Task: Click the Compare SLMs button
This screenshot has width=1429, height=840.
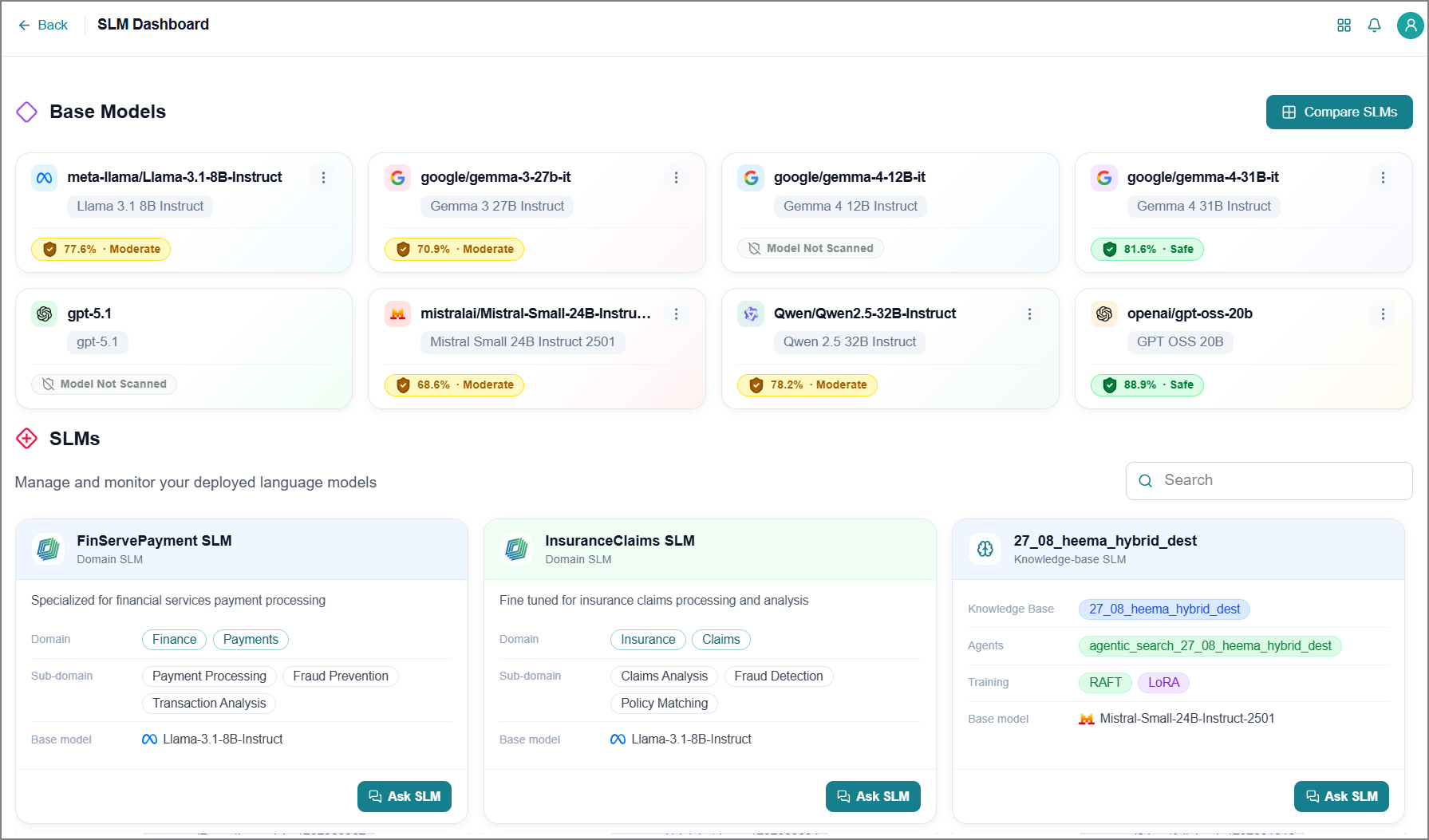Action: point(1339,112)
